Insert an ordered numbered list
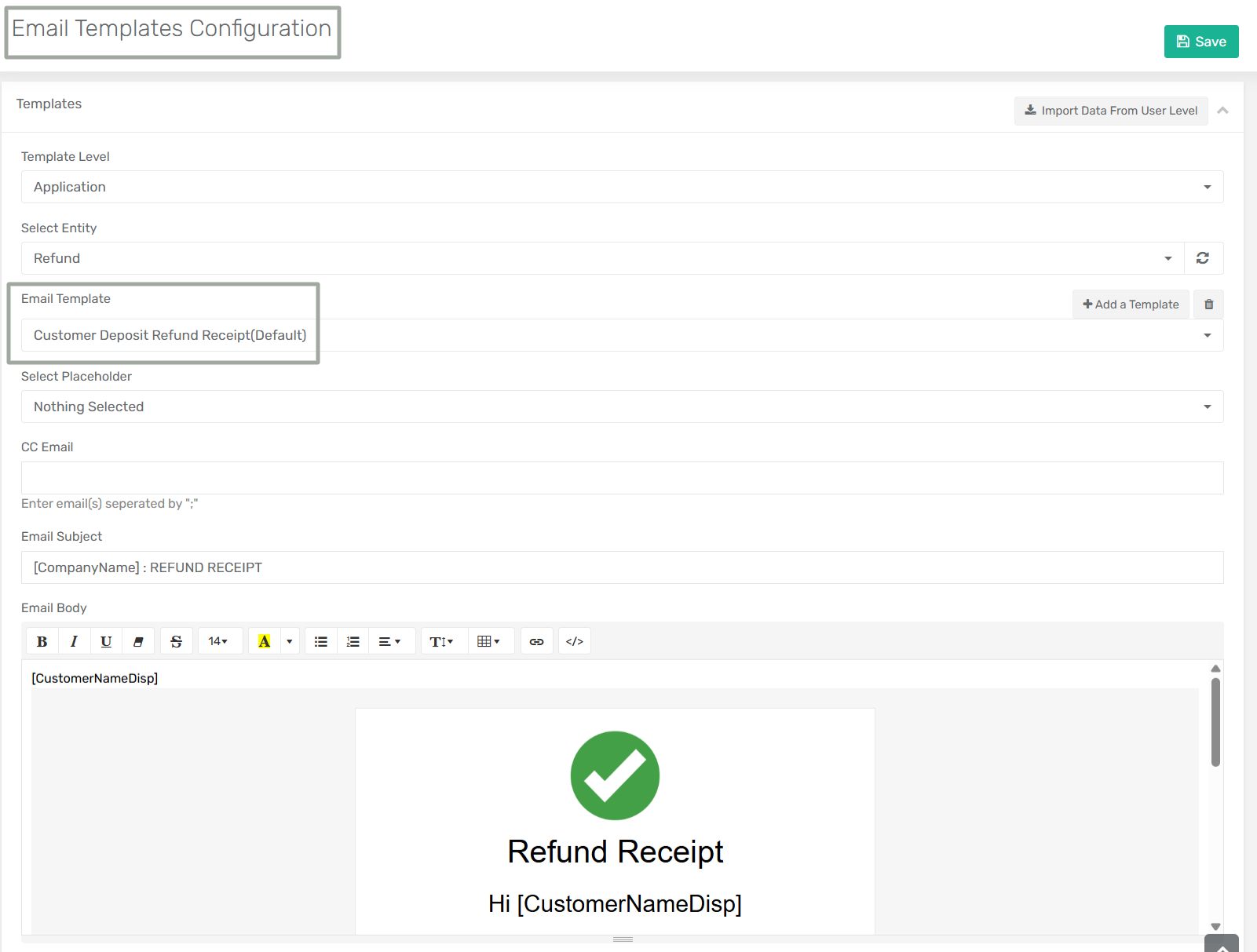This screenshot has height=952, width=1257. coord(353,641)
